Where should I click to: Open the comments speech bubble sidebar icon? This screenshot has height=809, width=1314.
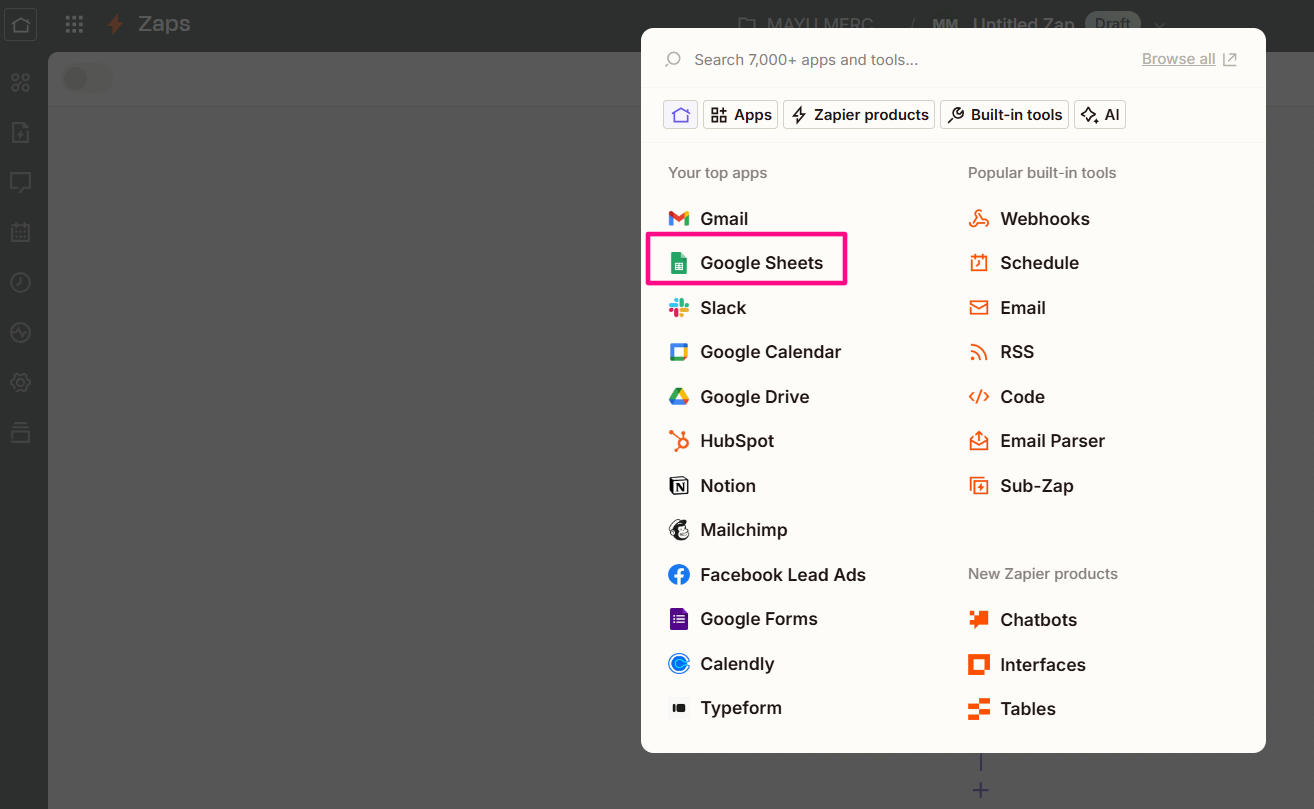[21, 182]
